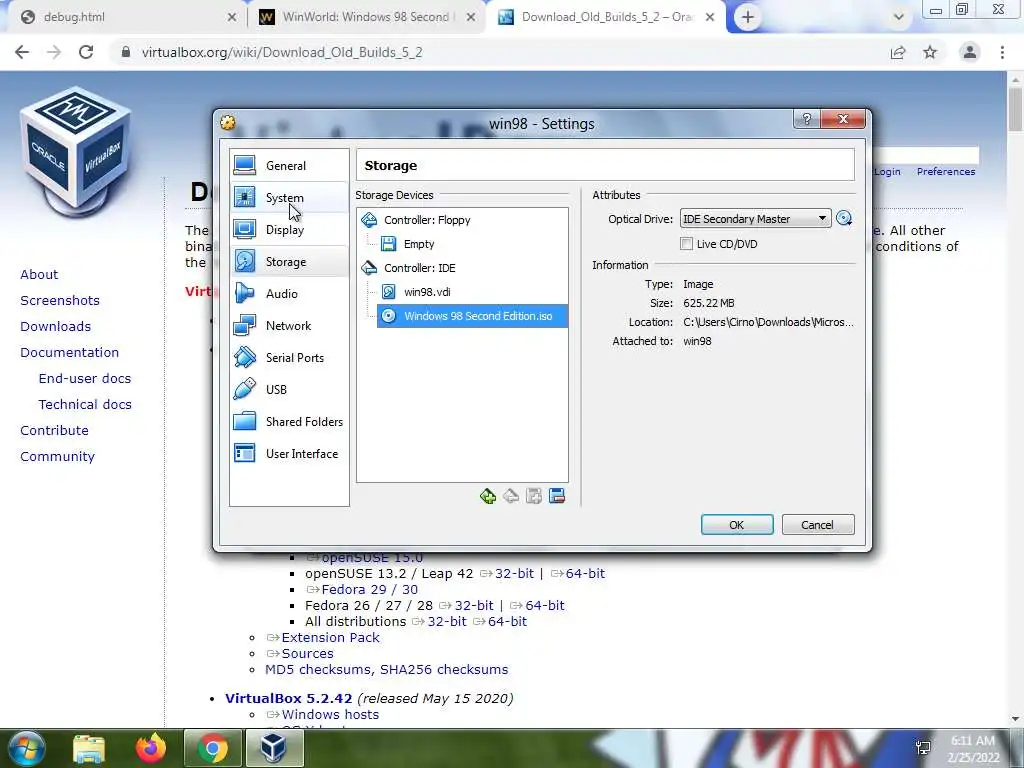Screen dimensions: 1024x768
Task: Open the System settings category
Action: coord(289,198)
